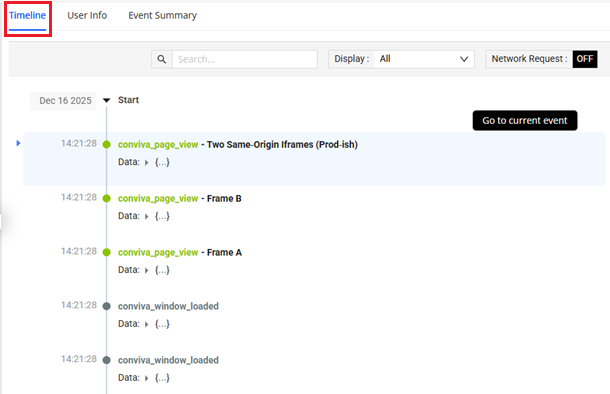Open the Display All dropdown
Viewport: 610px width, 394px height.
point(424,59)
